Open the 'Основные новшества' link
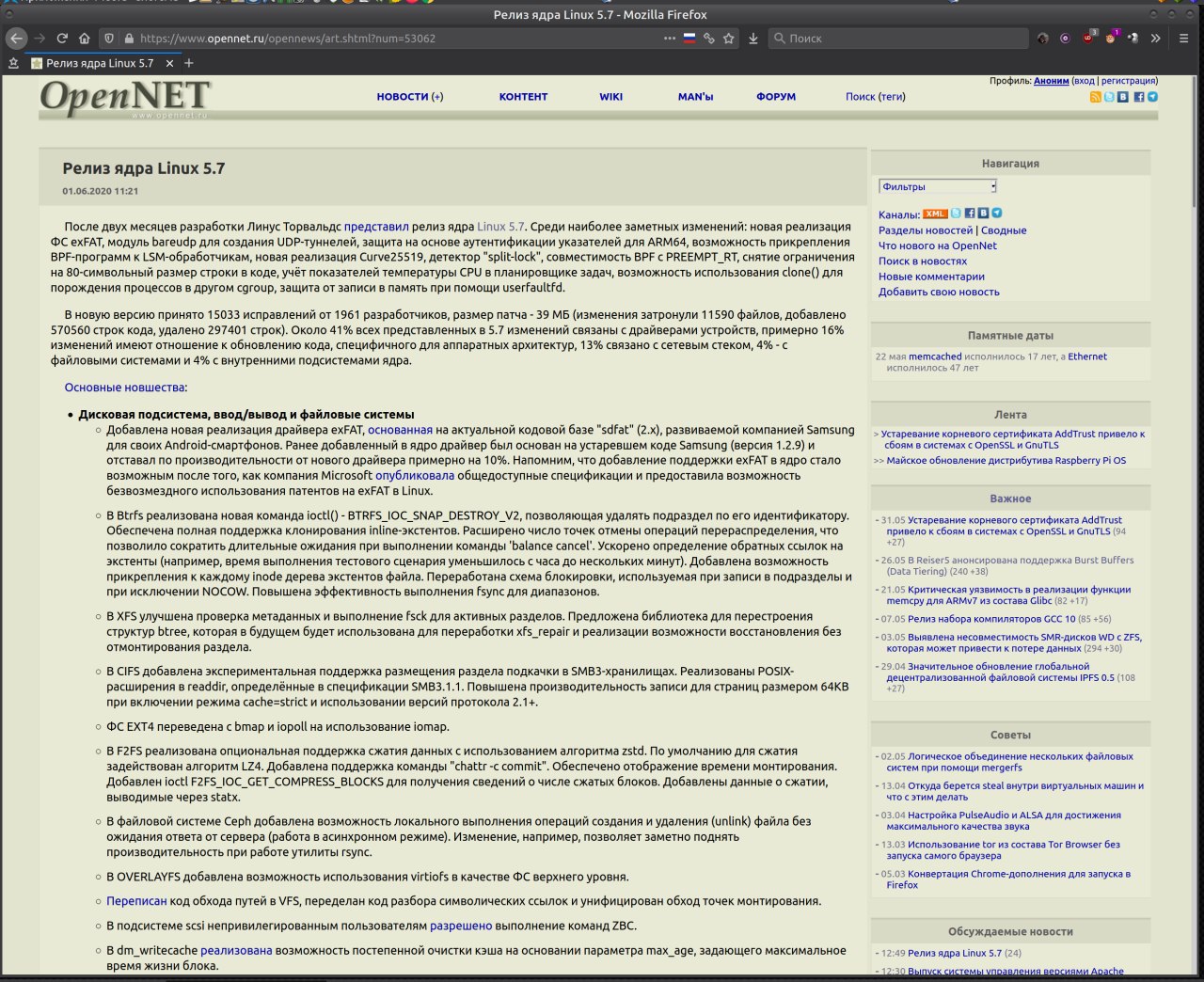The image size is (1204, 982). click(125, 388)
